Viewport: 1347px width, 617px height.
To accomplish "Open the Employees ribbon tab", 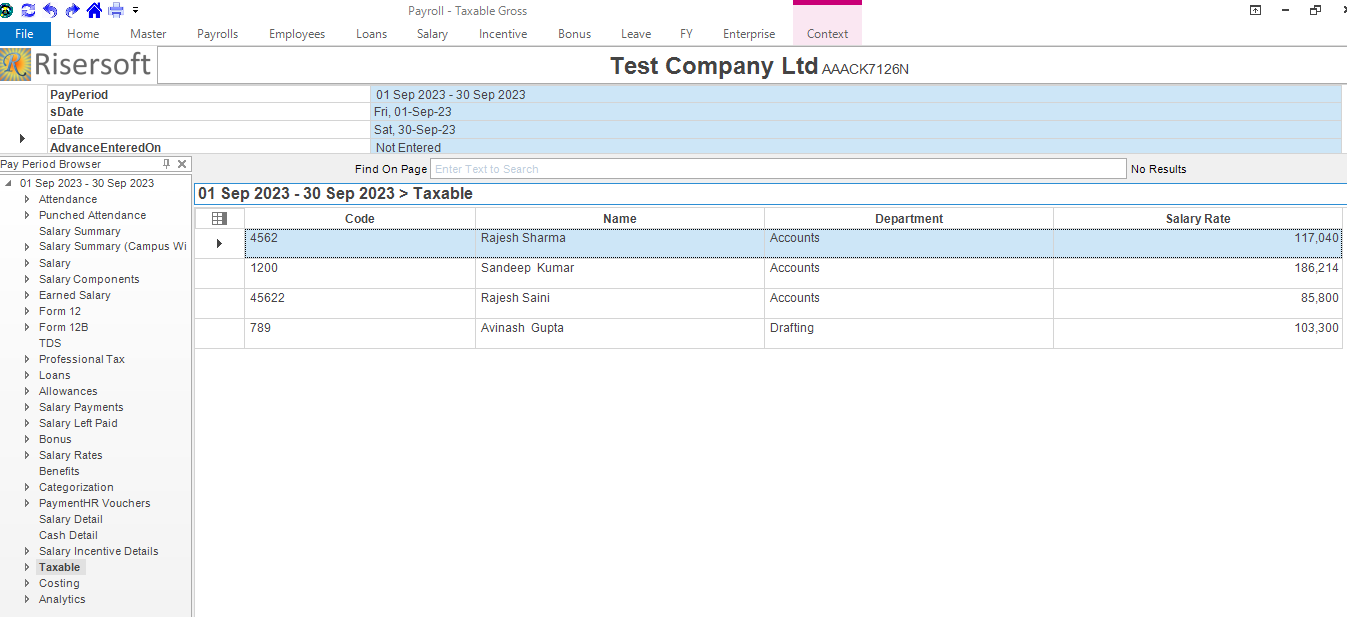I will [297, 34].
